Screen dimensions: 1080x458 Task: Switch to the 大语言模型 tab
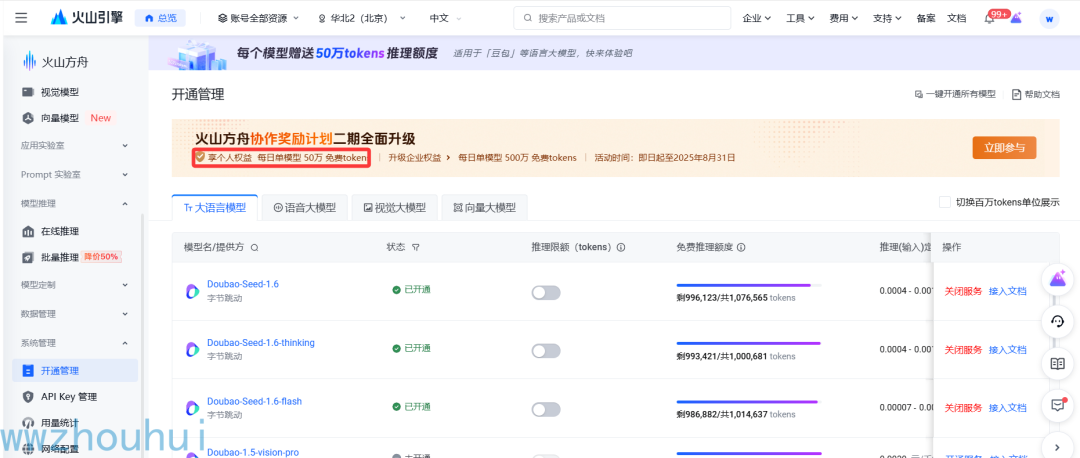(215, 207)
